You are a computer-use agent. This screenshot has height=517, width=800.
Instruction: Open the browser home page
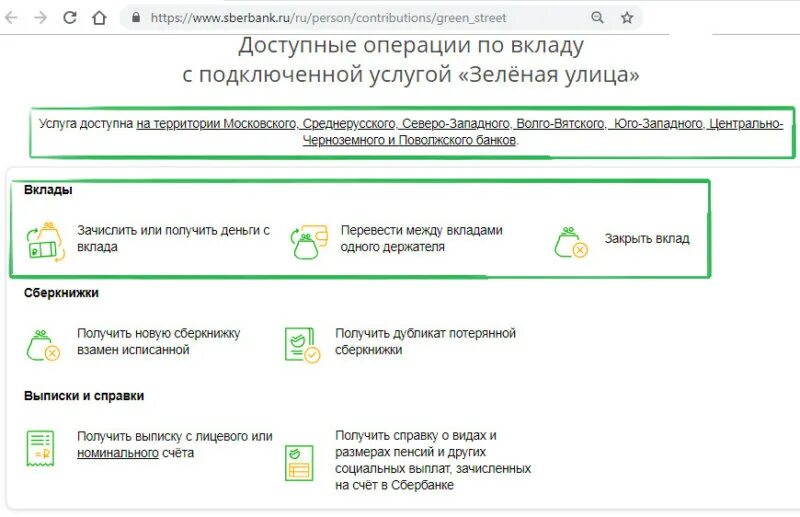(x=99, y=18)
